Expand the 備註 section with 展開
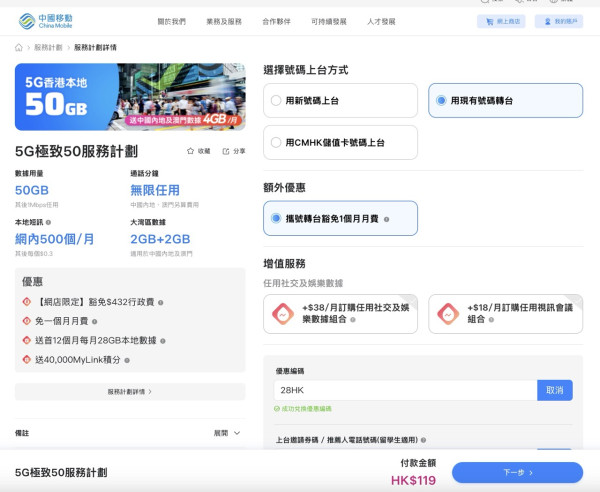 click(227, 433)
